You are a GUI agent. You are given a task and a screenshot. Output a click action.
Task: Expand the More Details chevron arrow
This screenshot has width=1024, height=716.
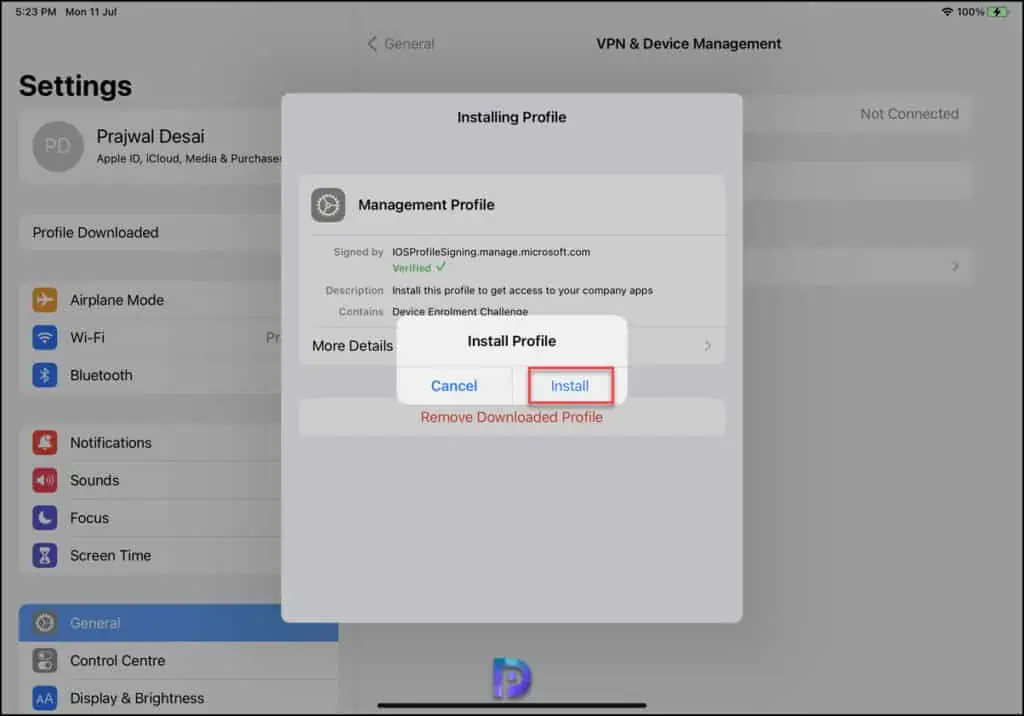[x=708, y=346]
